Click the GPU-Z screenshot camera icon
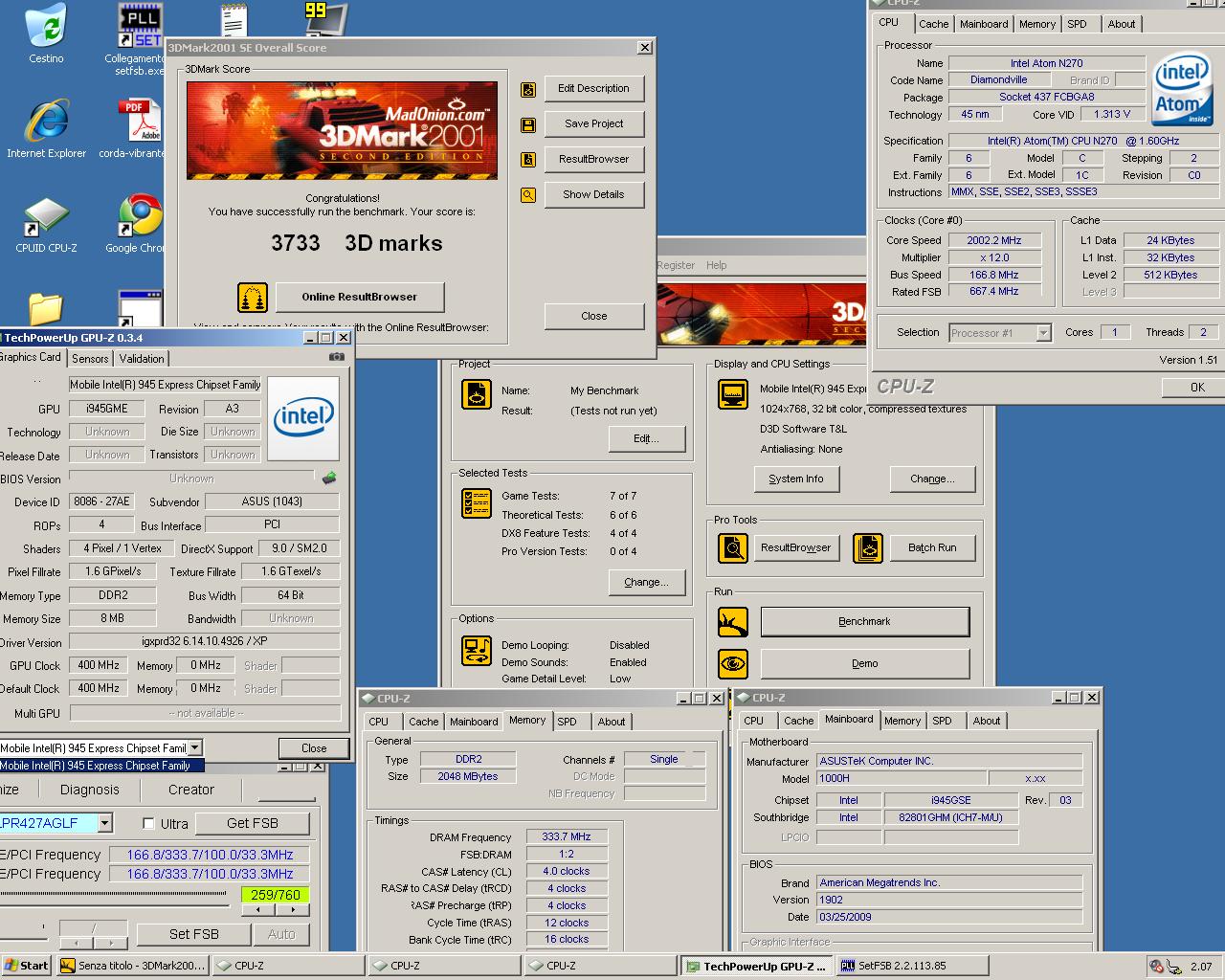This screenshot has width=1225, height=980. tap(336, 357)
